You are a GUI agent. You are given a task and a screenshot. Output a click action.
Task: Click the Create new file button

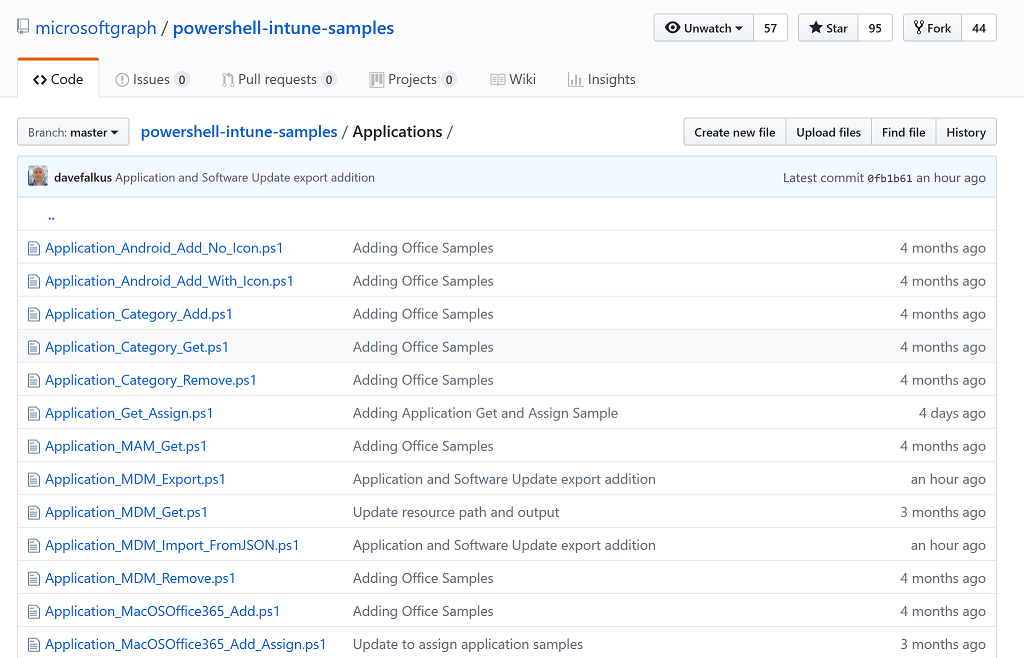pos(735,132)
